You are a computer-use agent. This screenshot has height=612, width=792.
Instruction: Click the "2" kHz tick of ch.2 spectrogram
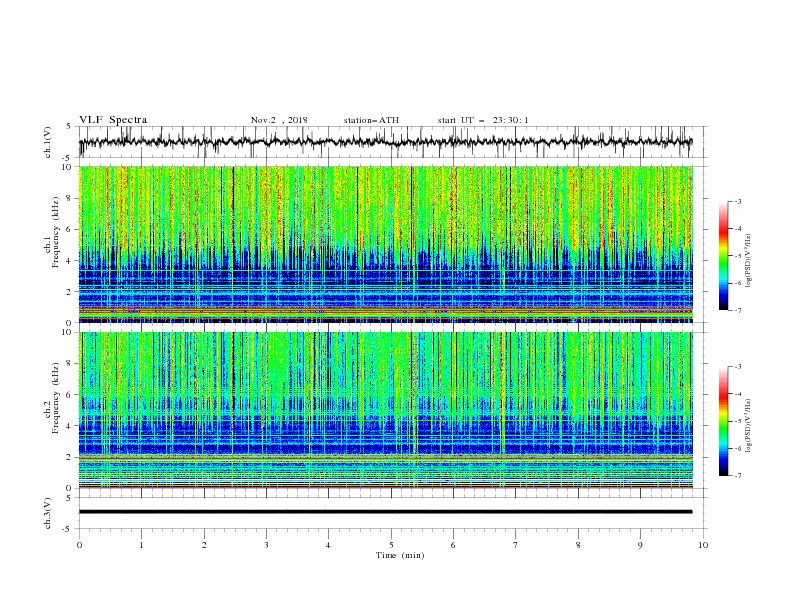click(x=70, y=457)
